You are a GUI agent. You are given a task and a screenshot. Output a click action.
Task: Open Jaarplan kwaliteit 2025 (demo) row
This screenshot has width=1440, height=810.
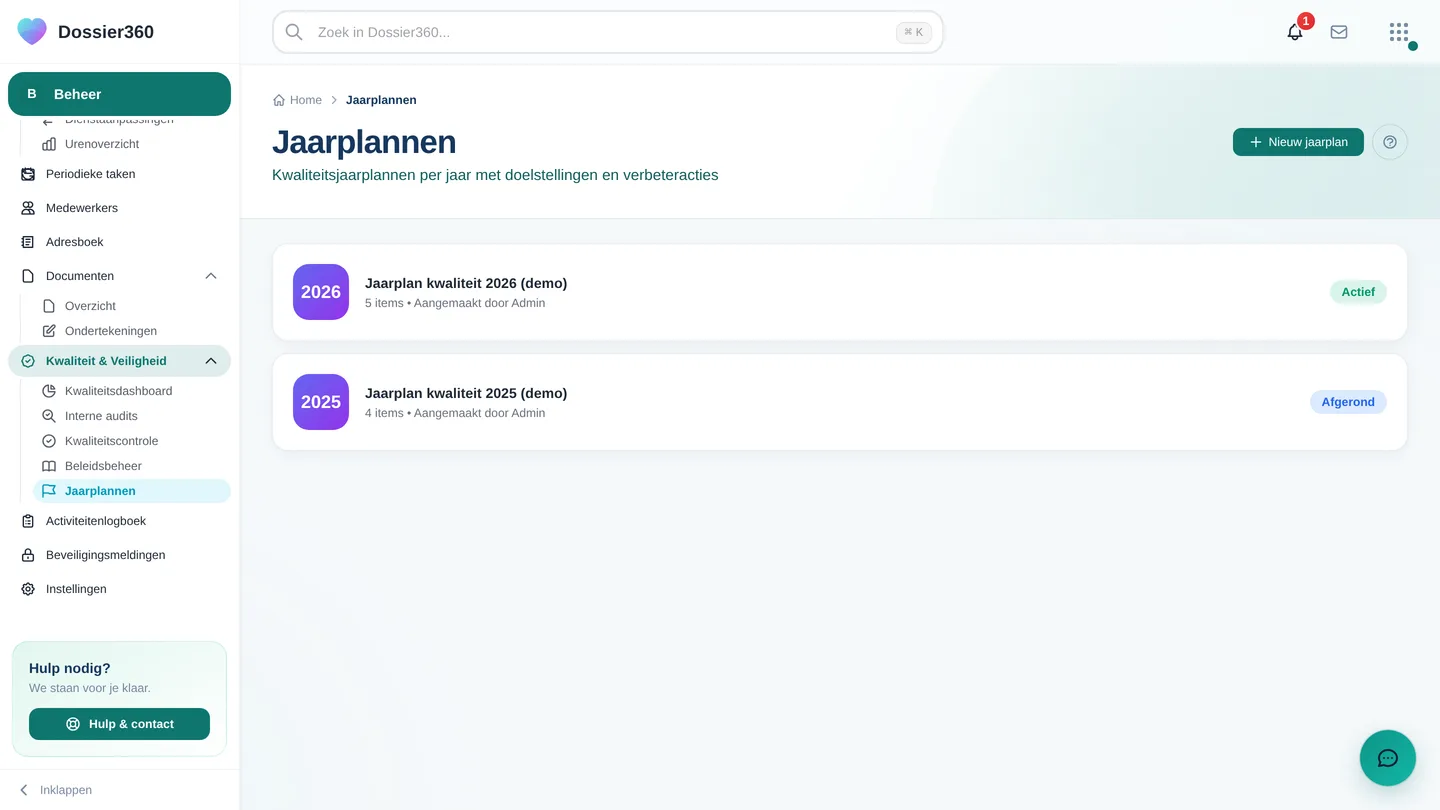point(840,402)
